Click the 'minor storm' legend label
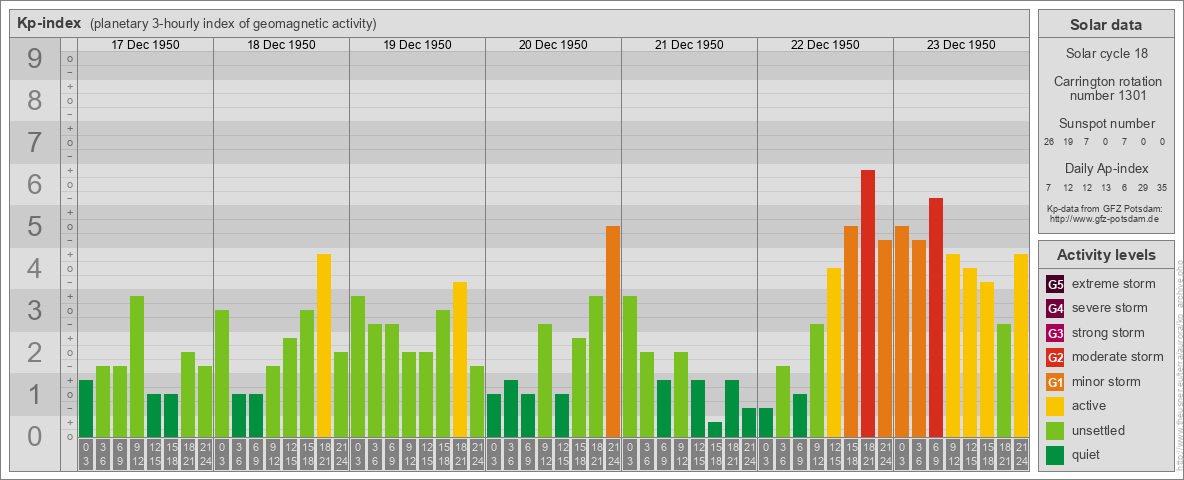 (x=1106, y=382)
